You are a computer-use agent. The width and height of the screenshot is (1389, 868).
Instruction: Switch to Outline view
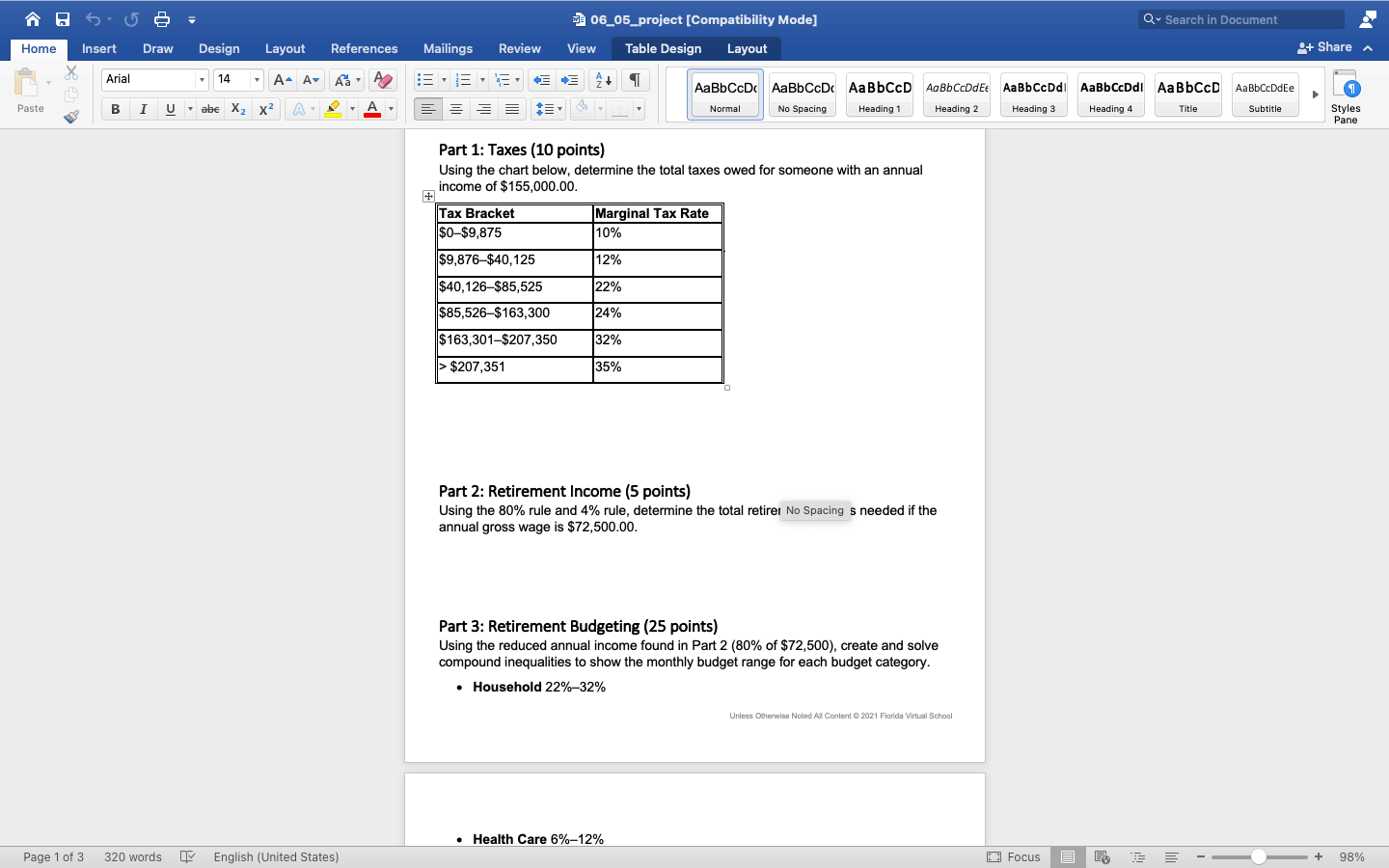(x=1137, y=856)
